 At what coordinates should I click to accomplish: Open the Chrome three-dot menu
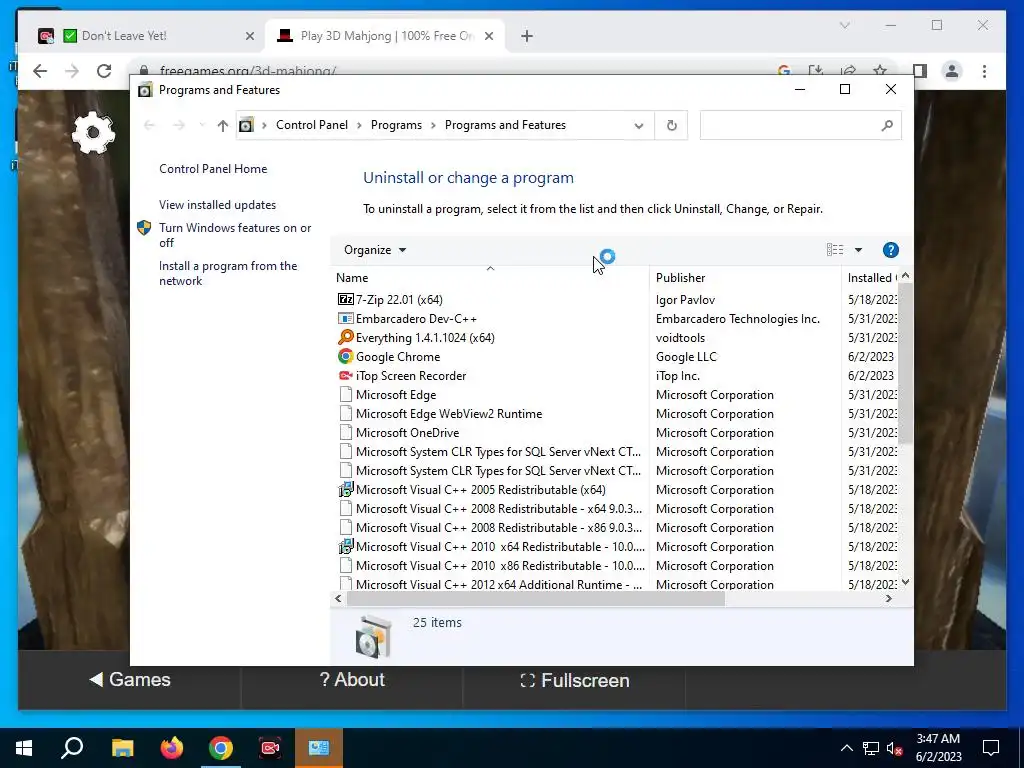[x=984, y=71]
